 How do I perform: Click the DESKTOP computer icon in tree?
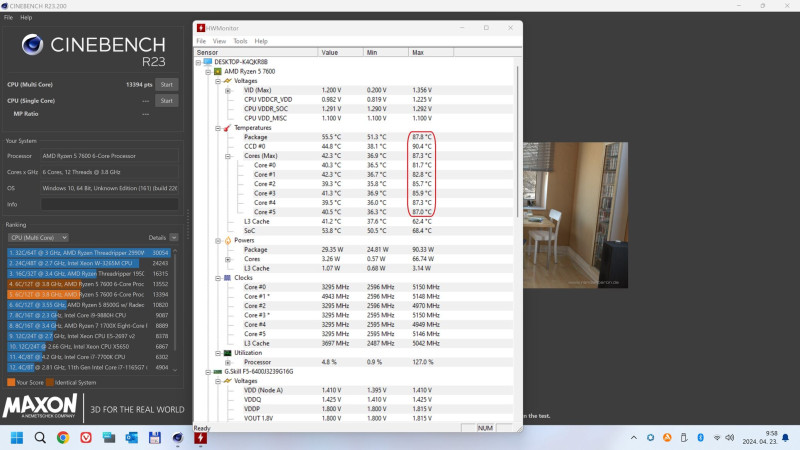point(208,62)
